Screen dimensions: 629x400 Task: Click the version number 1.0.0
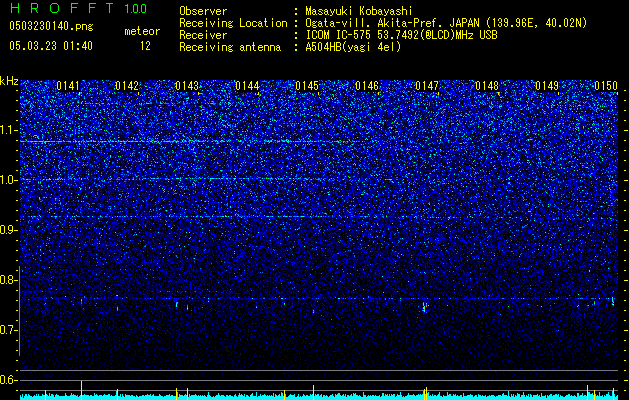(x=135, y=9)
